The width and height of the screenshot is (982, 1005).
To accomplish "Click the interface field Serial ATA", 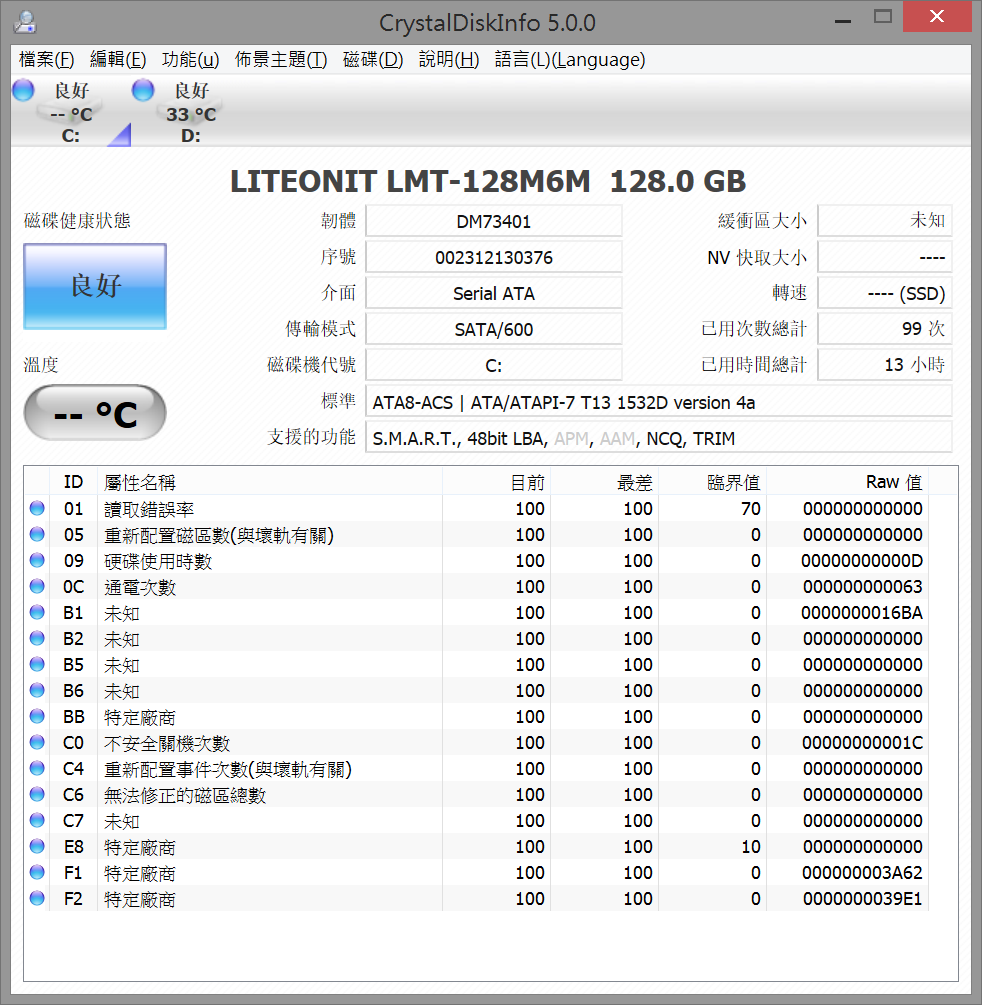I will (x=494, y=293).
